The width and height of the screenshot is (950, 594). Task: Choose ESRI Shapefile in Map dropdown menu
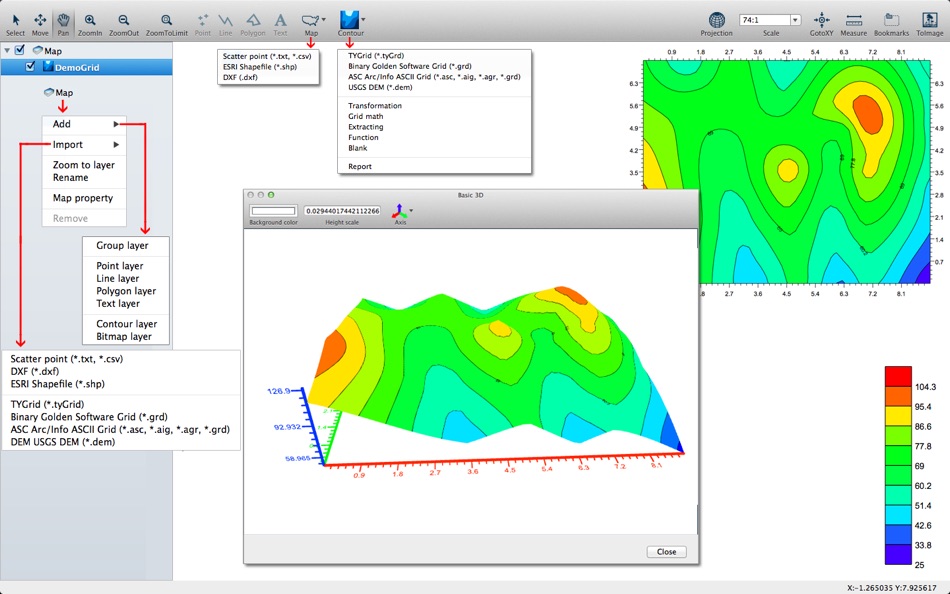pos(260,67)
